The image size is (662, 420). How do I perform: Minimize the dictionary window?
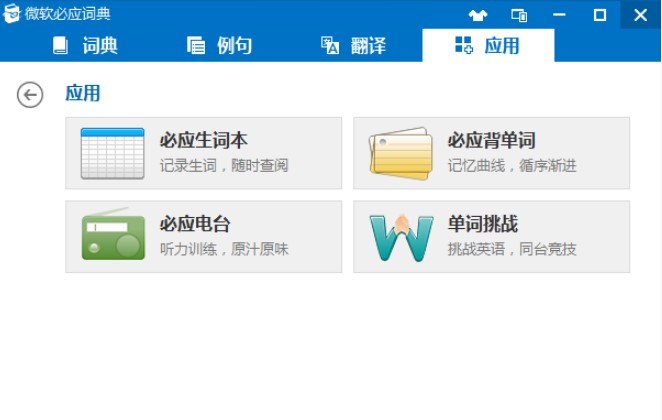pyautogui.click(x=559, y=15)
